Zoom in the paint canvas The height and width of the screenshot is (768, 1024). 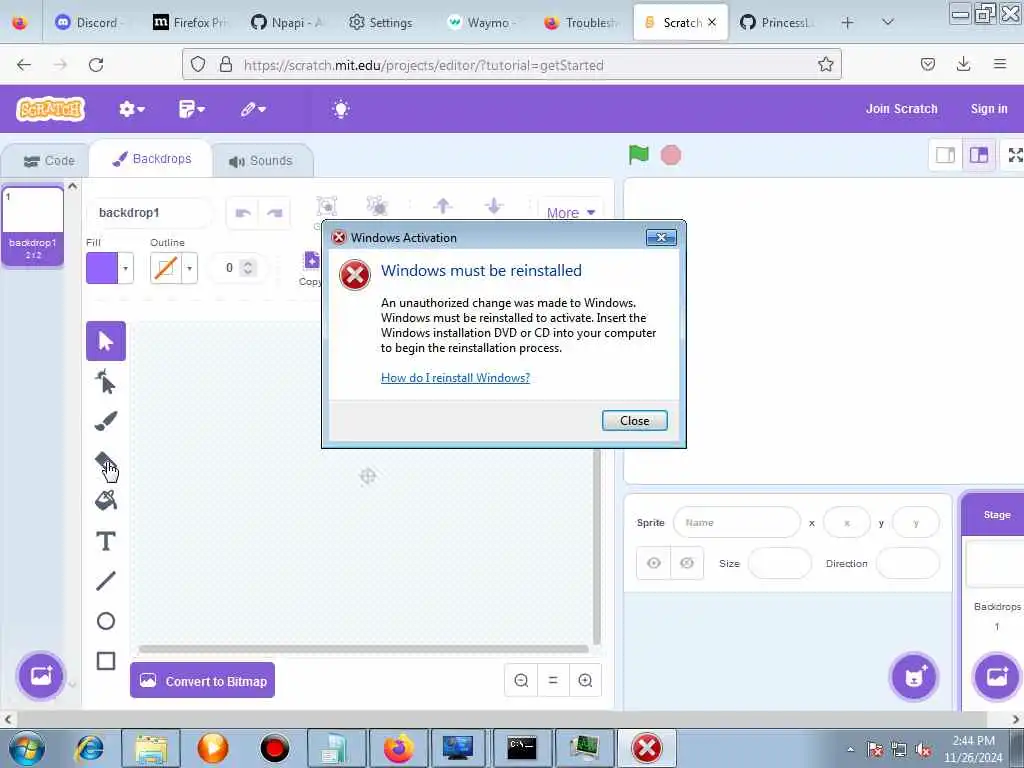pos(585,680)
